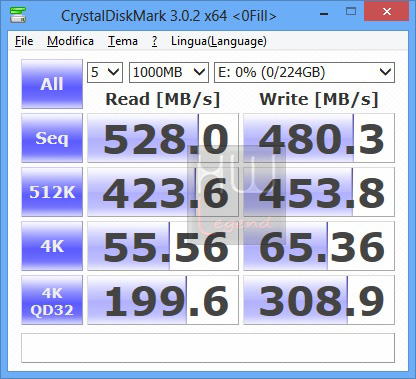This screenshot has width=416, height=379.
Task: Start the 4K QD32 benchmark test
Action: [52, 300]
